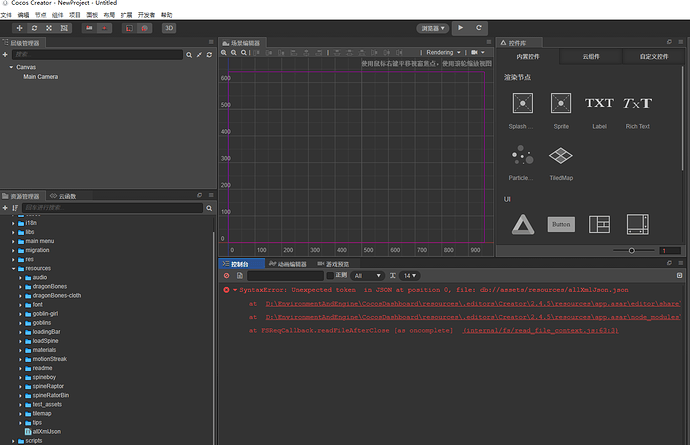This screenshot has width=690, height=445.
Task: Open the read_file_context.js error link
Action: tap(540, 331)
